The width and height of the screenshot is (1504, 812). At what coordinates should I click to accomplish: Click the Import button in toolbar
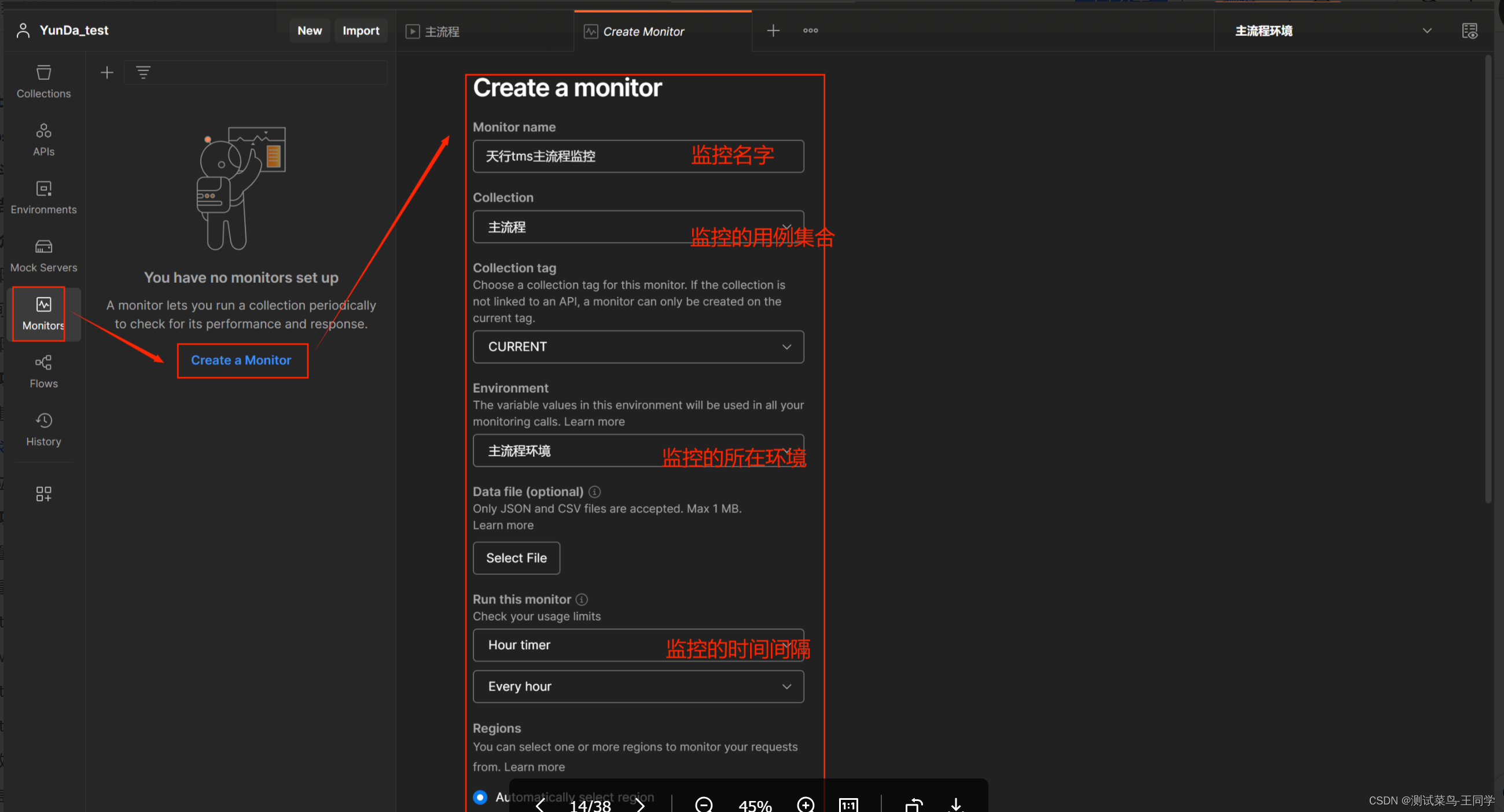click(x=360, y=30)
